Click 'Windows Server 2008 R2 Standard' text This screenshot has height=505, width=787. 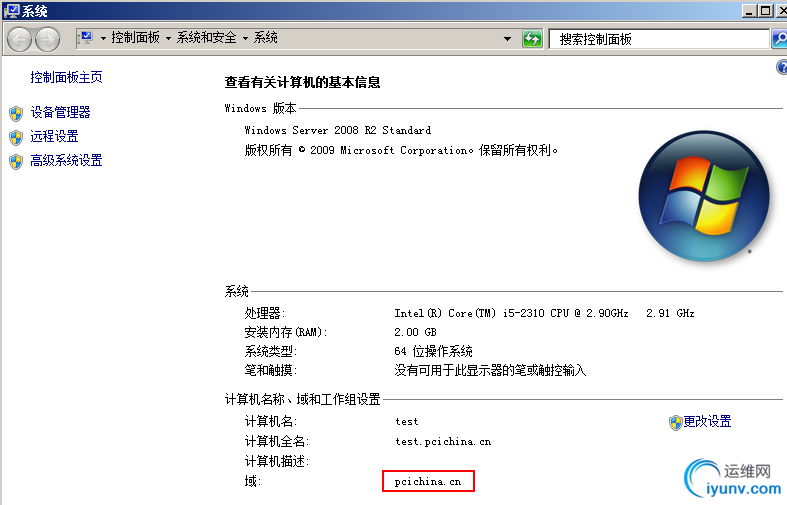pyautogui.click(x=337, y=131)
